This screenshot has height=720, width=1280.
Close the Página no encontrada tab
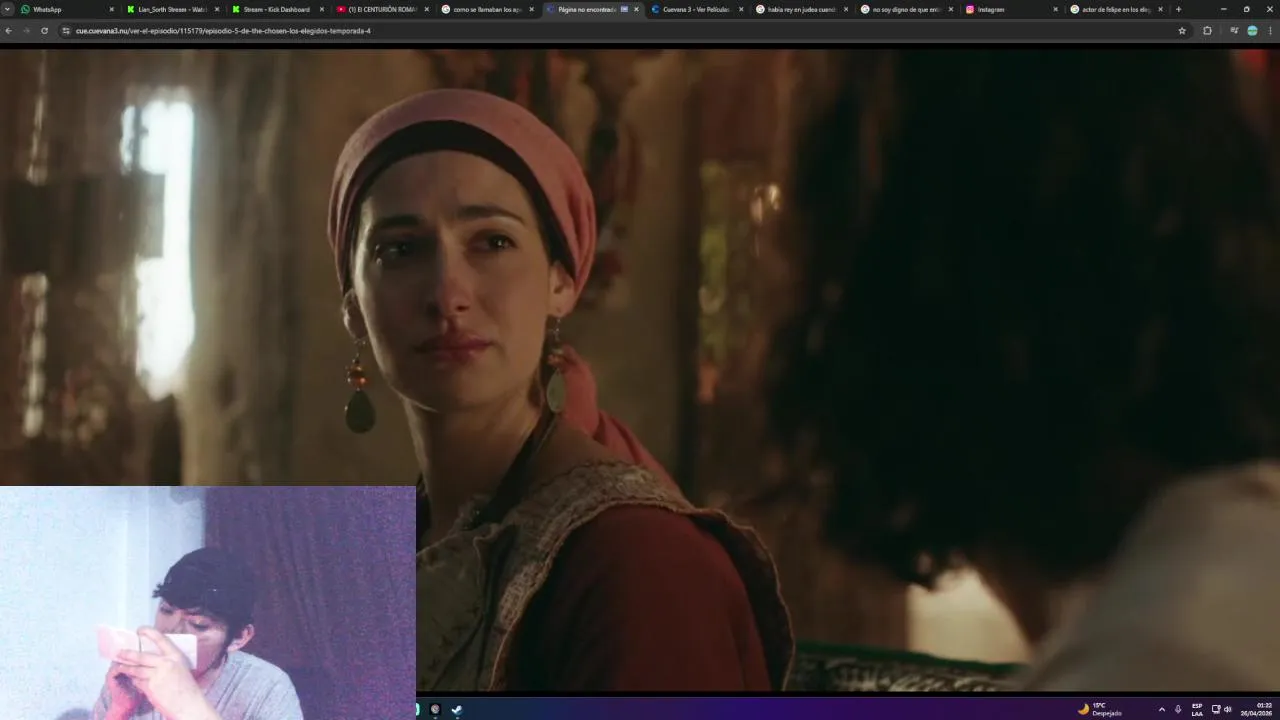coord(636,9)
